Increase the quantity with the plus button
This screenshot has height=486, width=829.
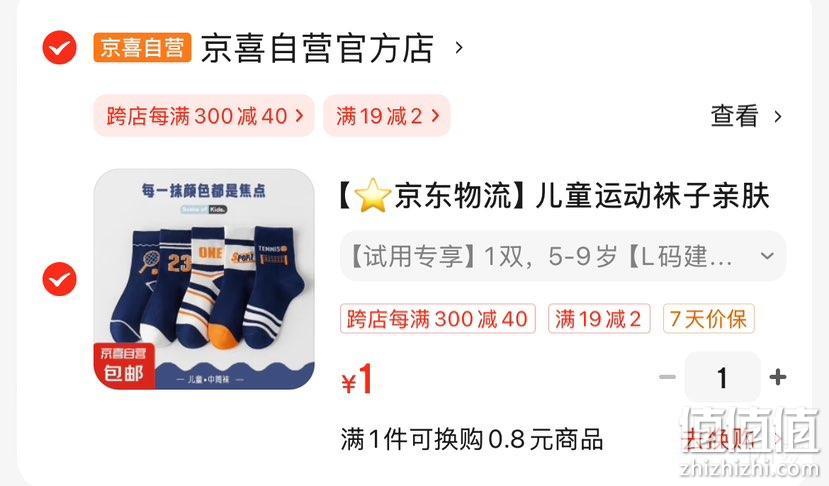pos(778,377)
